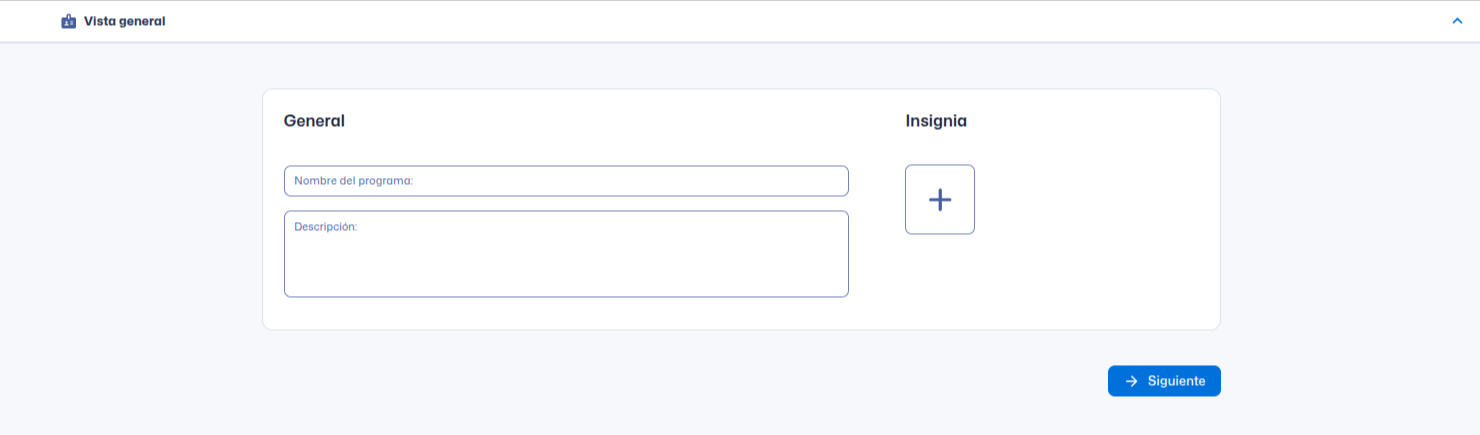The height and width of the screenshot is (435, 1480).
Task: Click the General section heading
Action: (314, 121)
